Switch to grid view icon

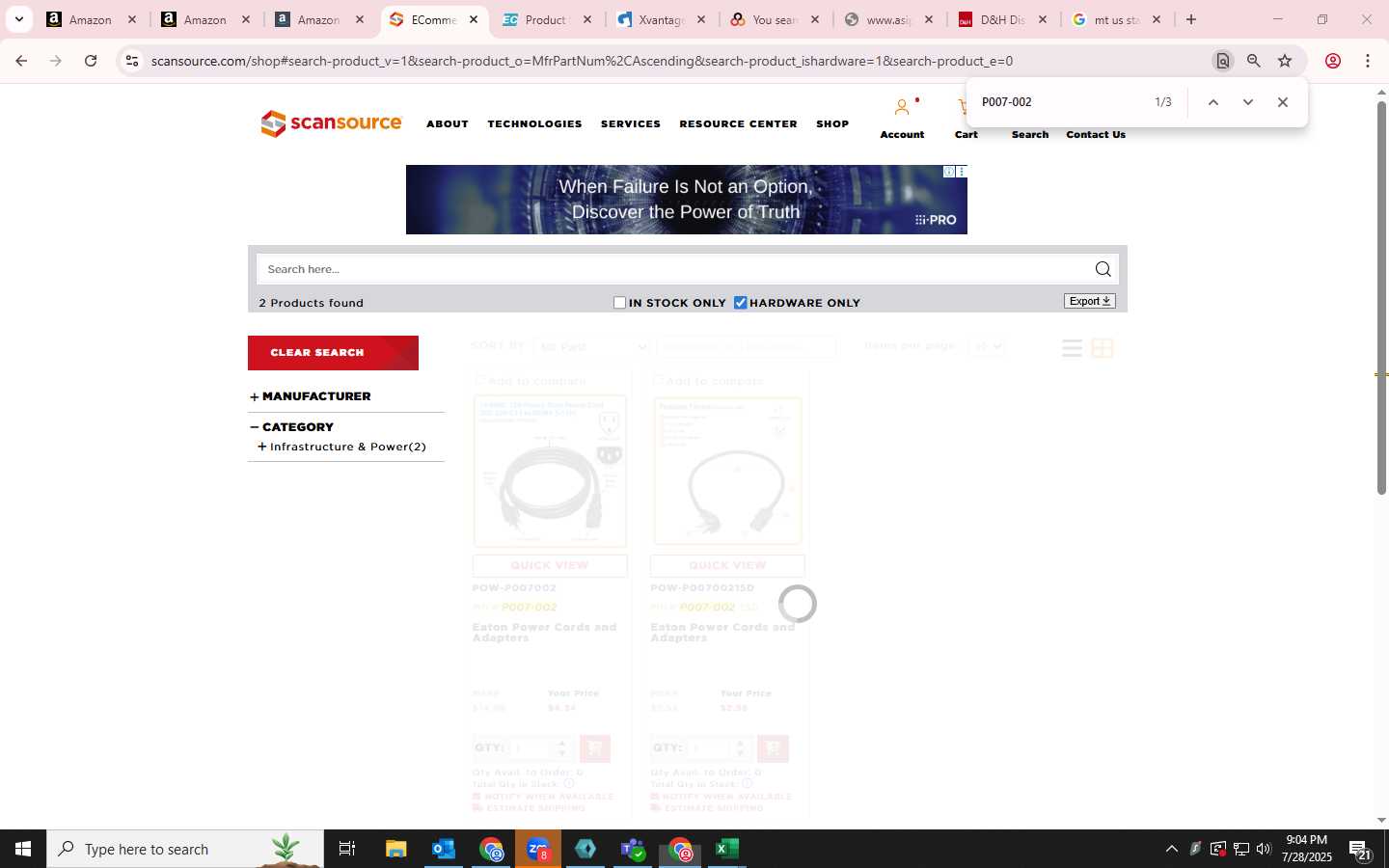pos(1103,348)
